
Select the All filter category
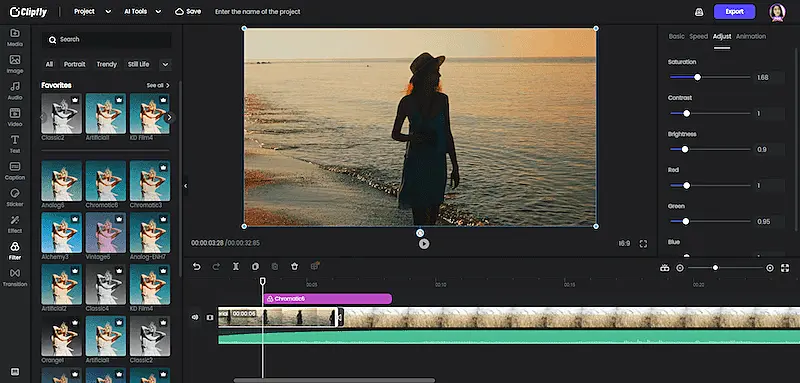(x=49, y=64)
